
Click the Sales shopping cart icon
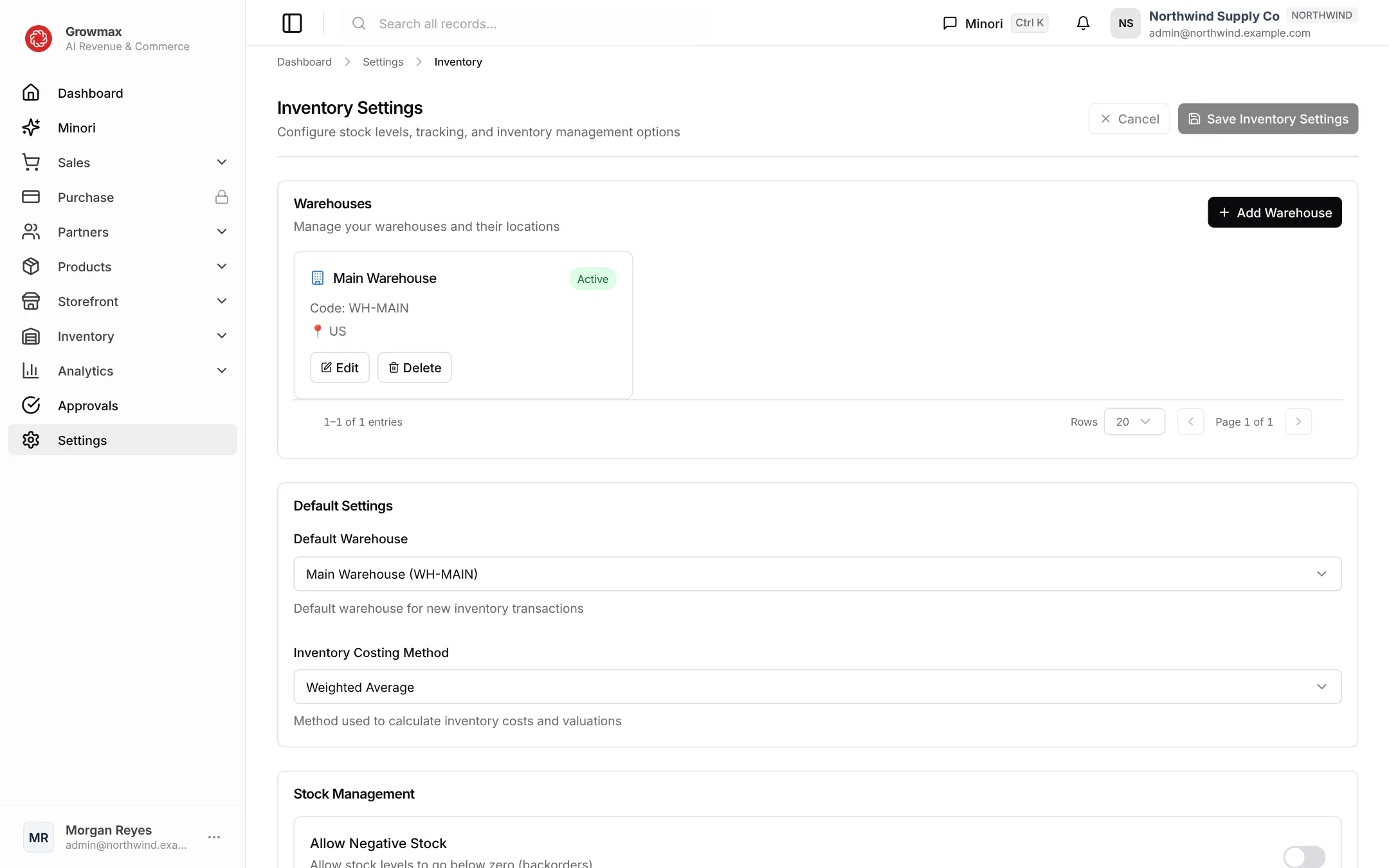pyautogui.click(x=31, y=163)
